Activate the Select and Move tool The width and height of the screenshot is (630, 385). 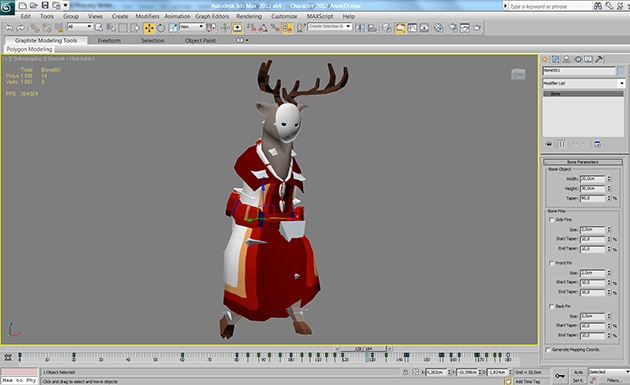pos(149,28)
